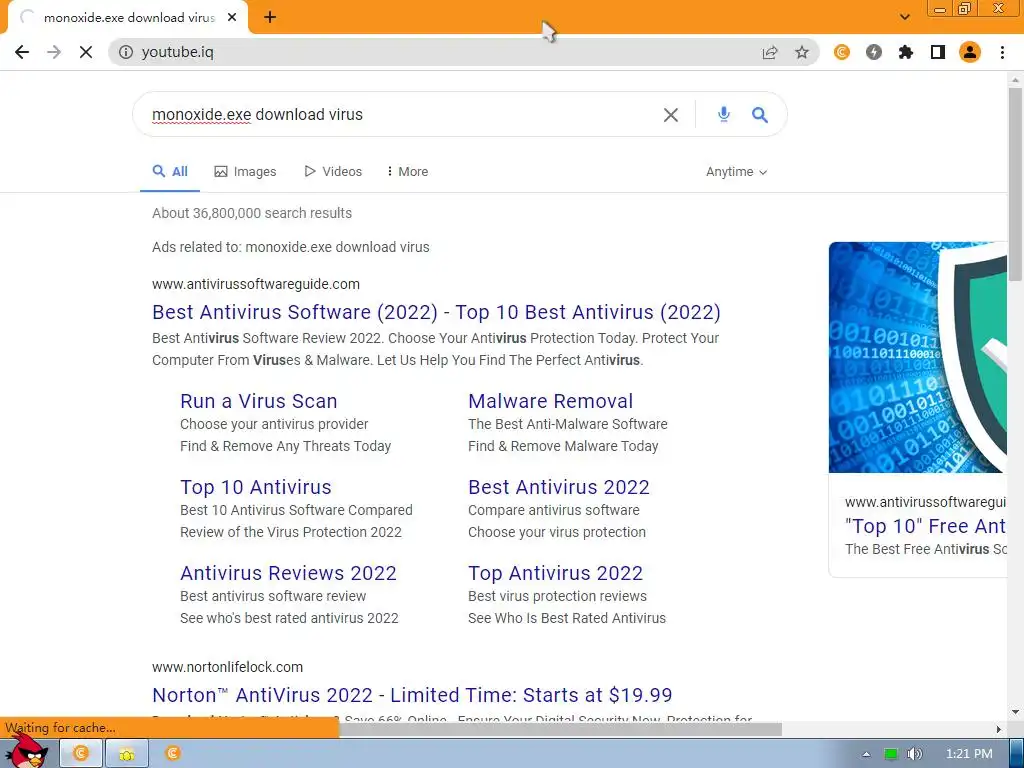Show hidden system tray icons arrow
This screenshot has height=768, width=1024.
tap(866, 754)
